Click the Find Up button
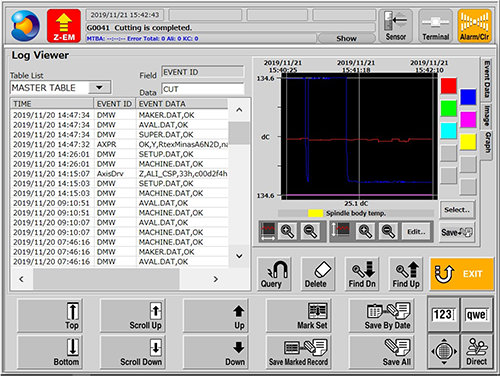The image size is (500, 376). tap(406, 274)
